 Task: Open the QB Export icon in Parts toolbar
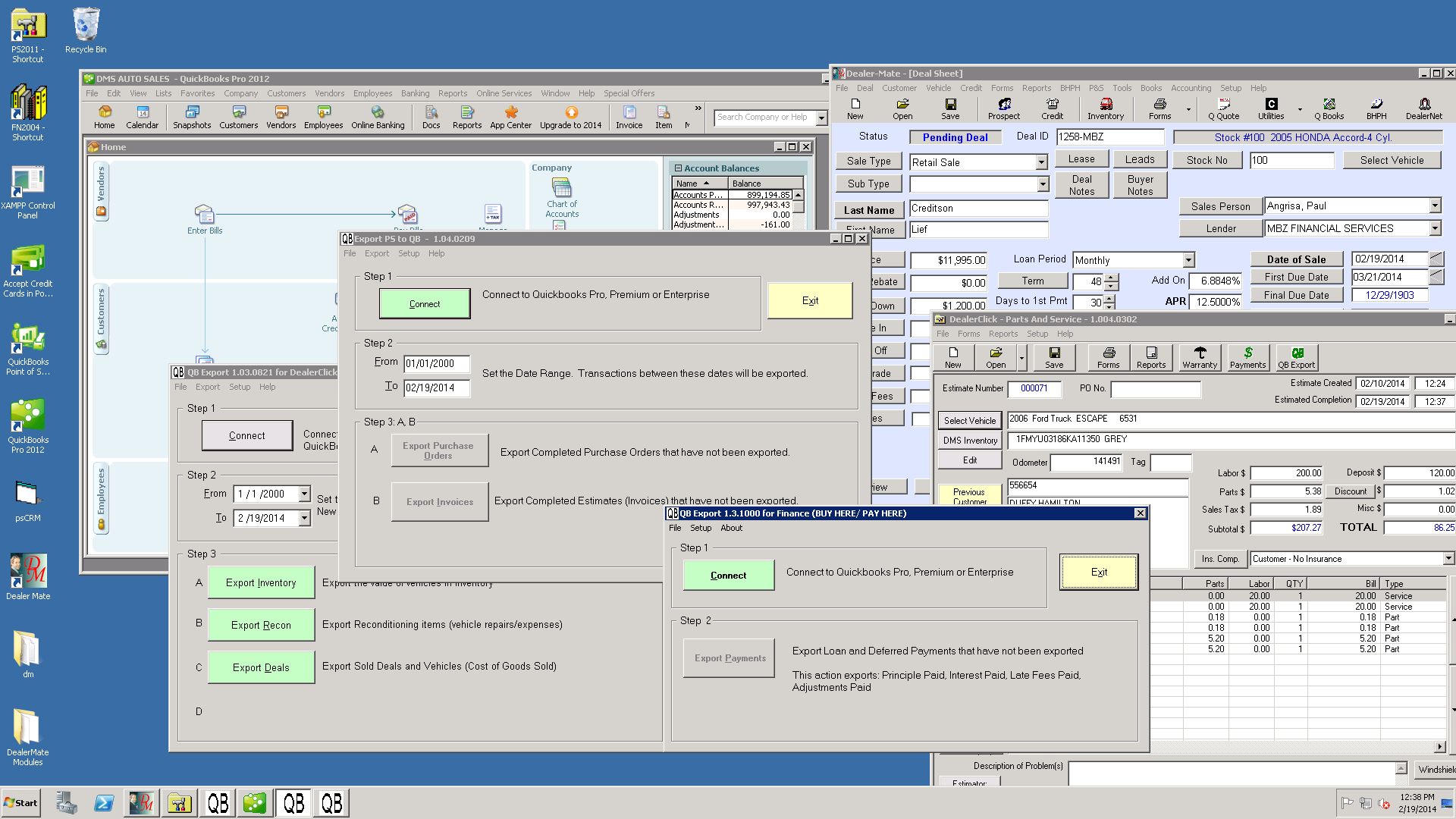click(1296, 357)
